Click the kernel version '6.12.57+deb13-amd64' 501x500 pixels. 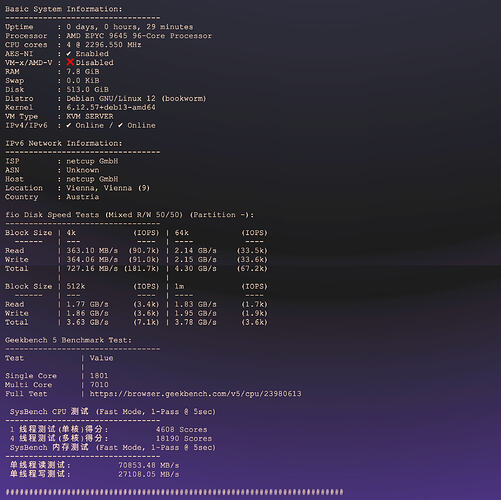point(111,107)
